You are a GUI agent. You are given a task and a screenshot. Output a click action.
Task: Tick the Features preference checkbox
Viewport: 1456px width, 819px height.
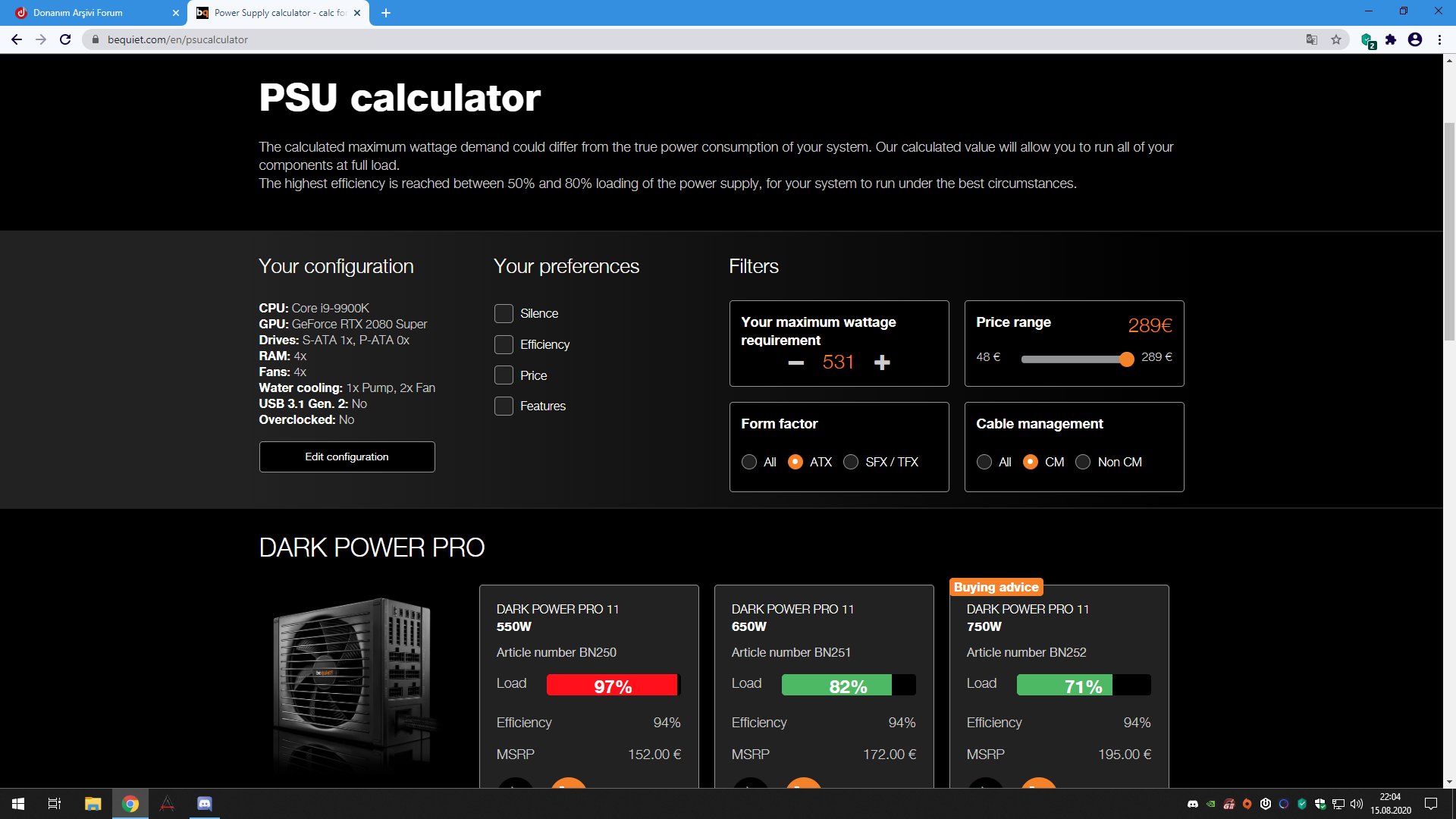[504, 406]
